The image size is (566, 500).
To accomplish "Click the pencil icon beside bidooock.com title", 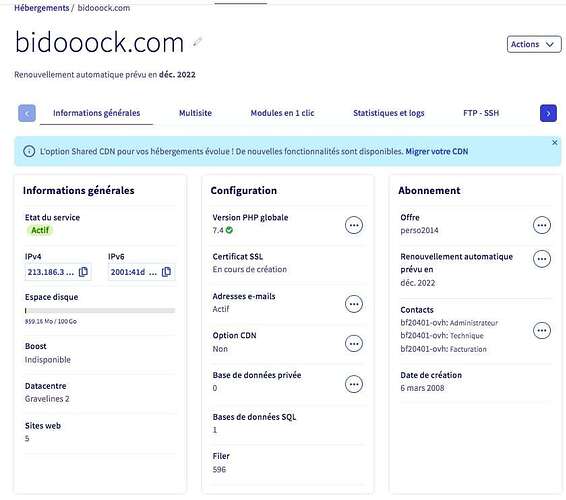I will pos(197,42).
